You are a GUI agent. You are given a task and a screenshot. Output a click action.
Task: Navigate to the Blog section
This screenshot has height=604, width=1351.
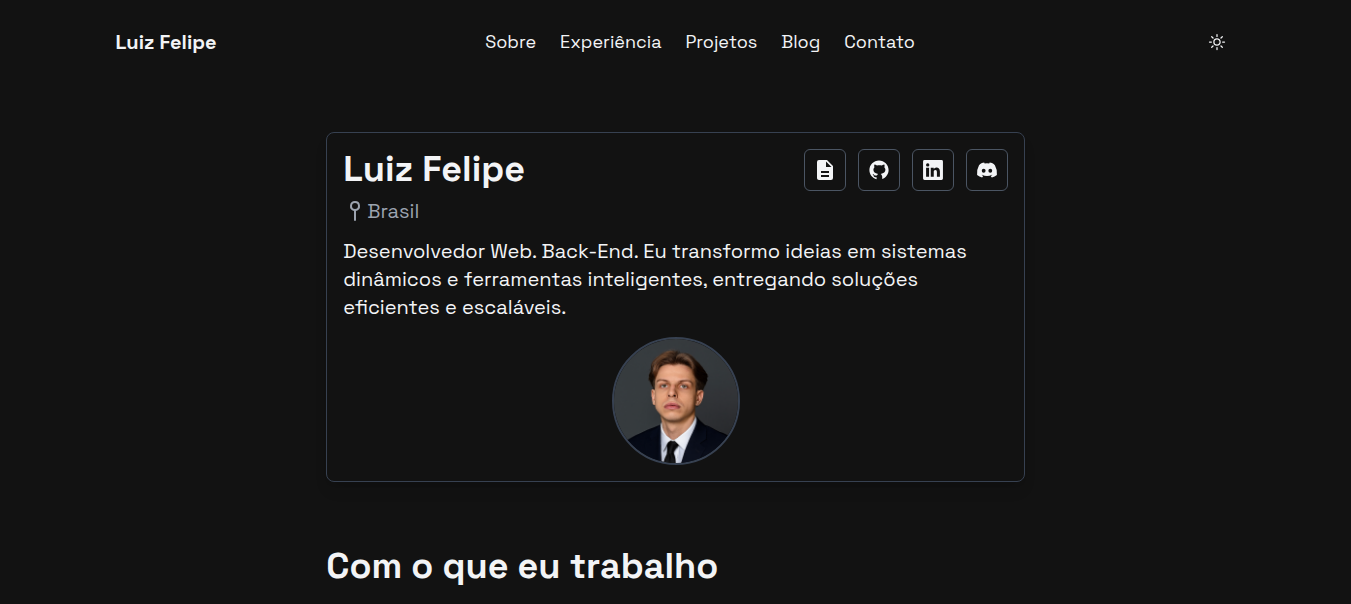pos(800,42)
